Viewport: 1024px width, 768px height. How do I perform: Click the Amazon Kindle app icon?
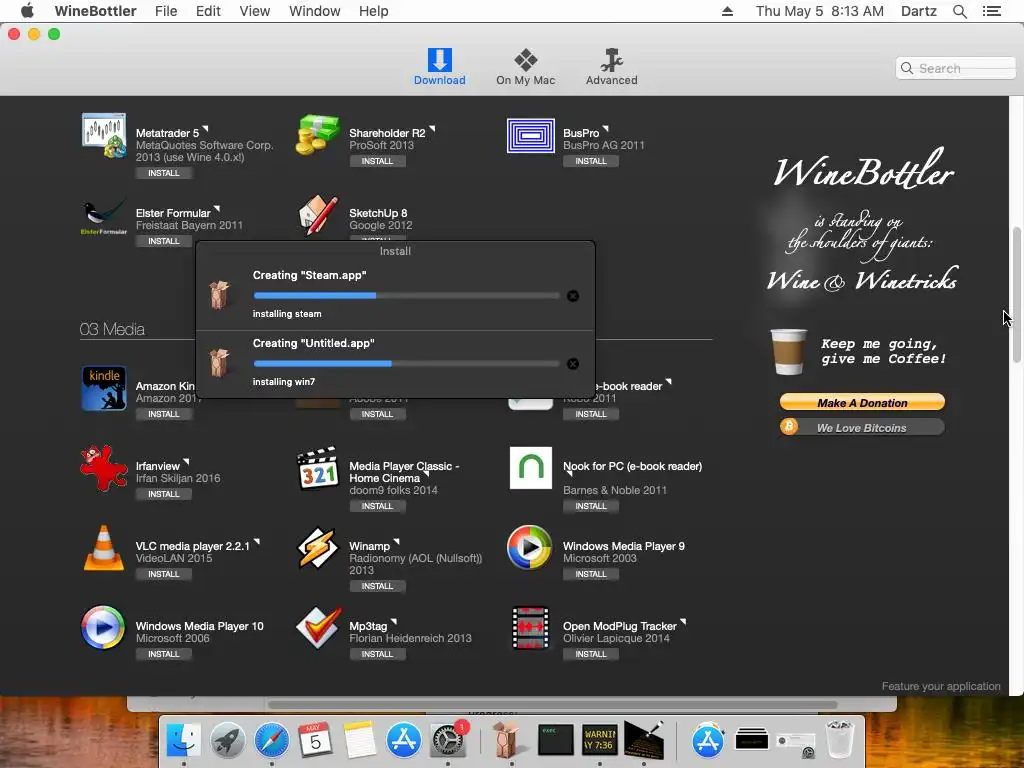click(x=104, y=388)
